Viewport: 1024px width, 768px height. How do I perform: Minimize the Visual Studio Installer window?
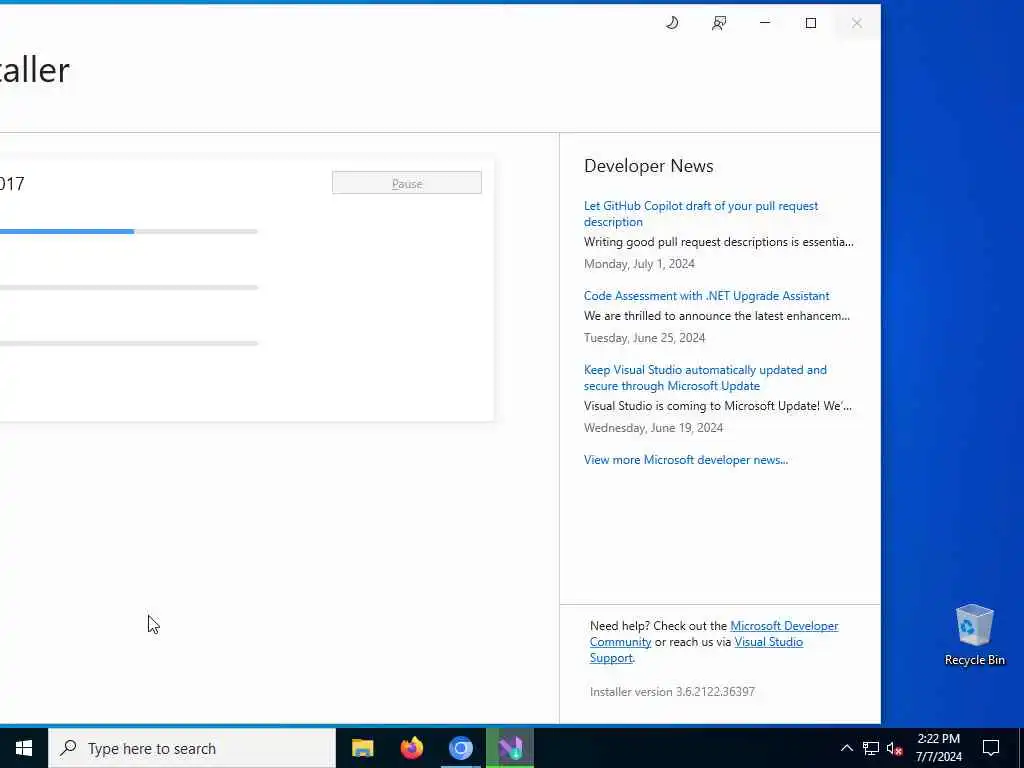click(765, 23)
